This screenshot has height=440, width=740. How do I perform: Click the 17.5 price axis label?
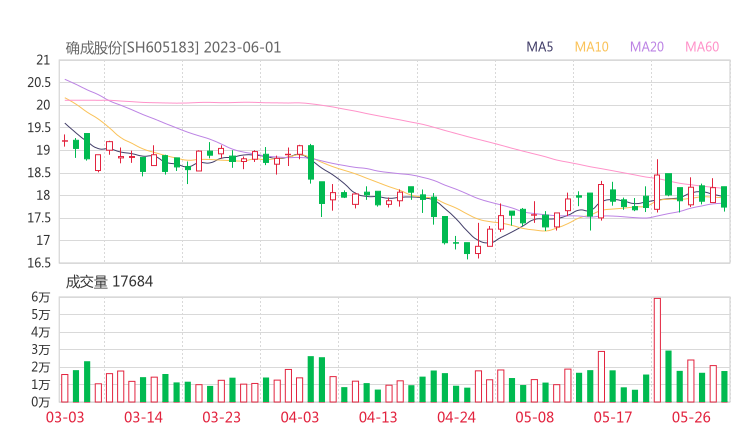tap(39, 218)
